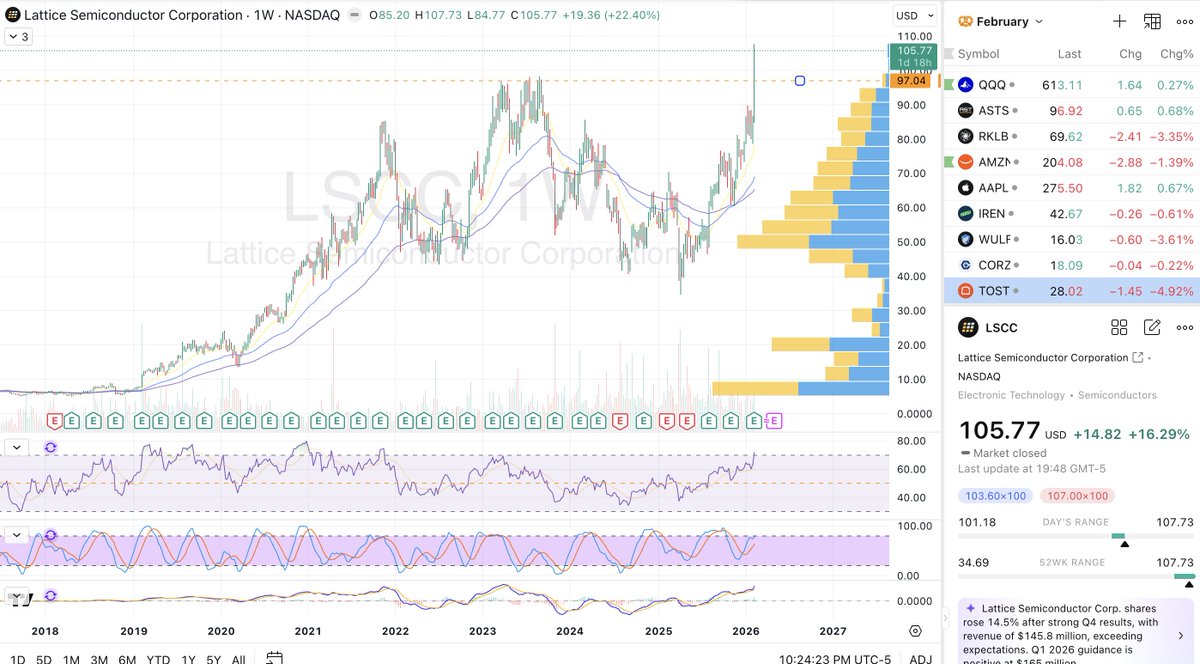Expand the indicators list showing 3
The image size is (1200, 664).
click(x=18, y=35)
